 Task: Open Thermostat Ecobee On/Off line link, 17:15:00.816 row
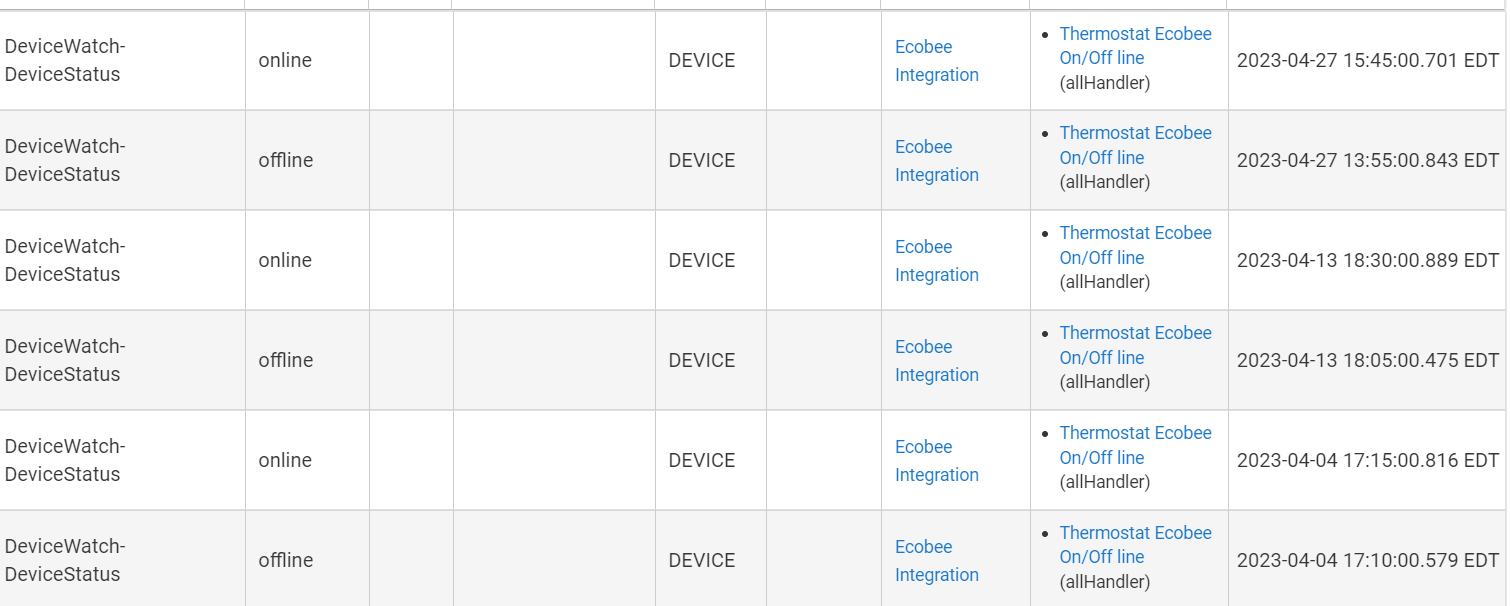point(1135,445)
